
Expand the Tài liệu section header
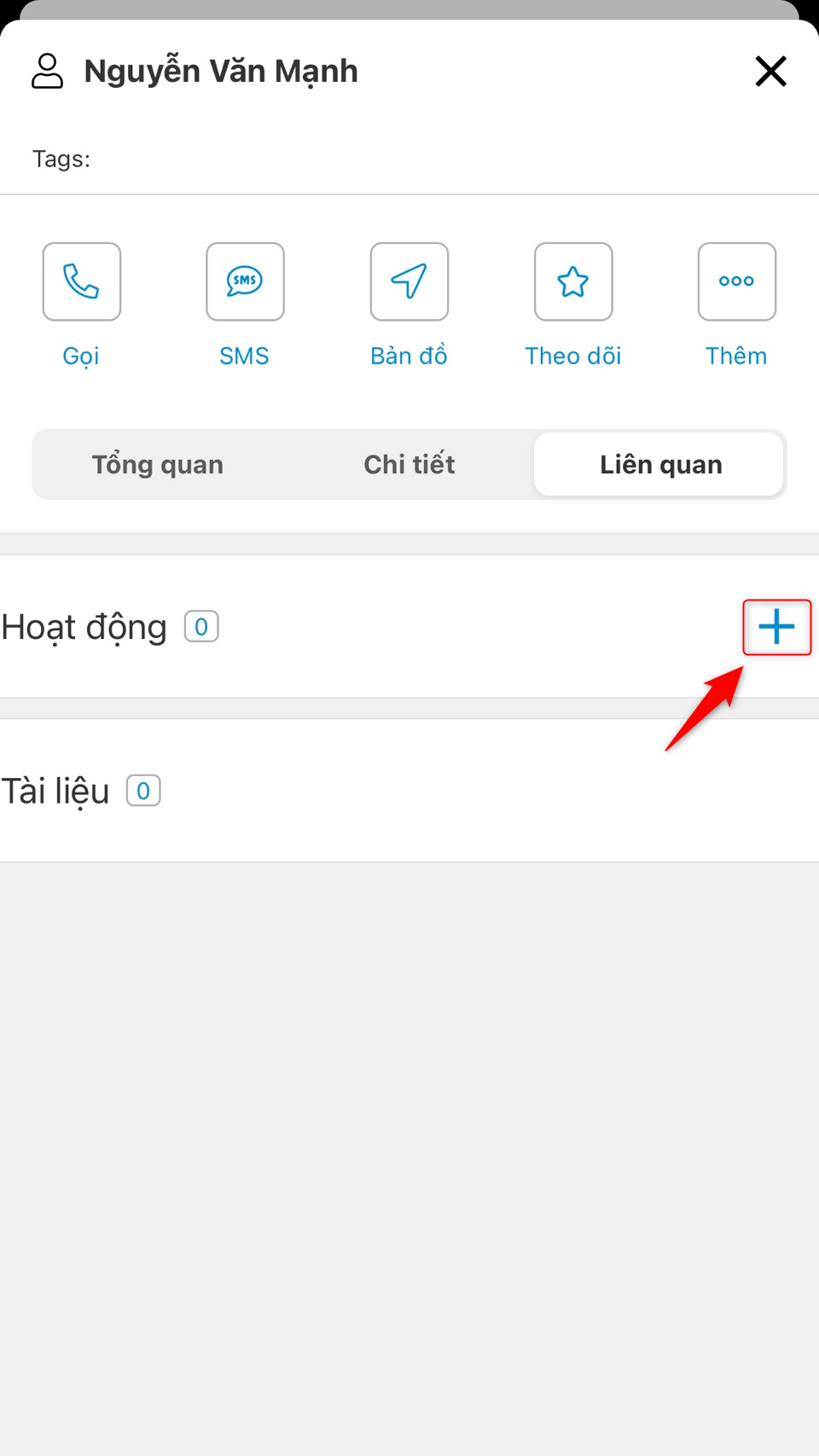55,791
